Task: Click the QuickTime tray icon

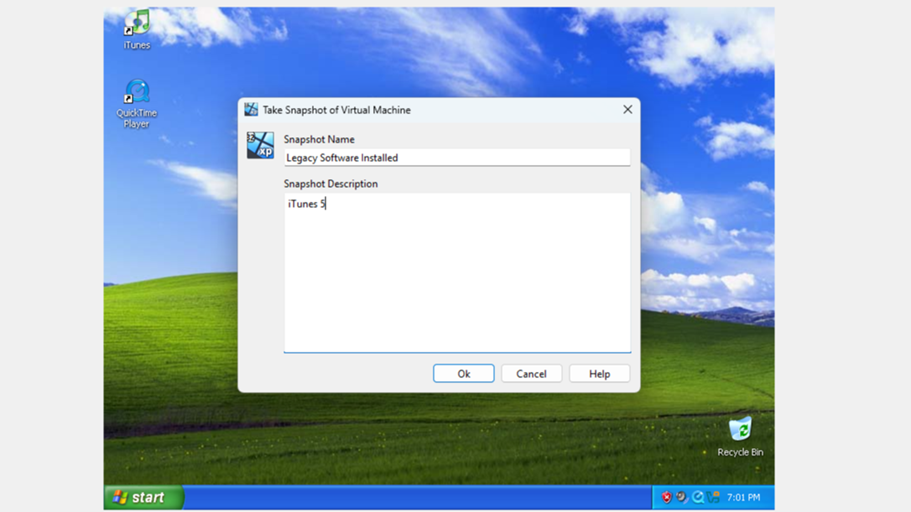Action: pyautogui.click(x=698, y=497)
